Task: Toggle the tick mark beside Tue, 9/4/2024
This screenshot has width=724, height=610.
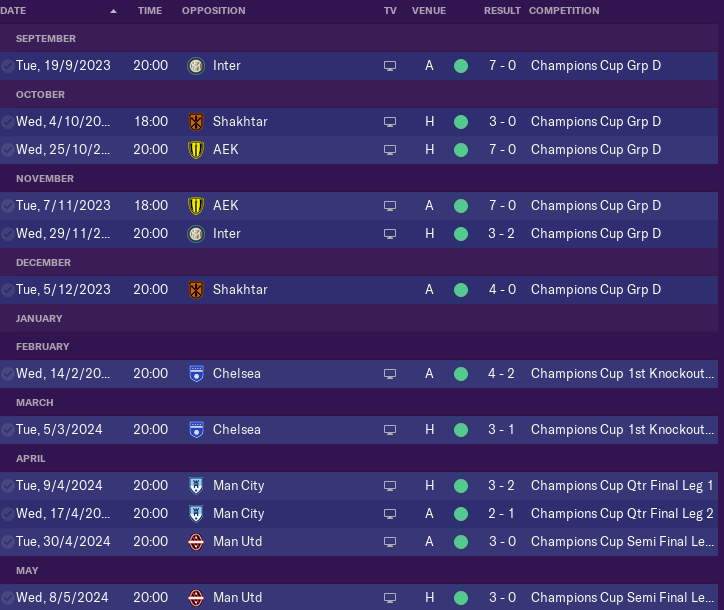Action: 8,486
